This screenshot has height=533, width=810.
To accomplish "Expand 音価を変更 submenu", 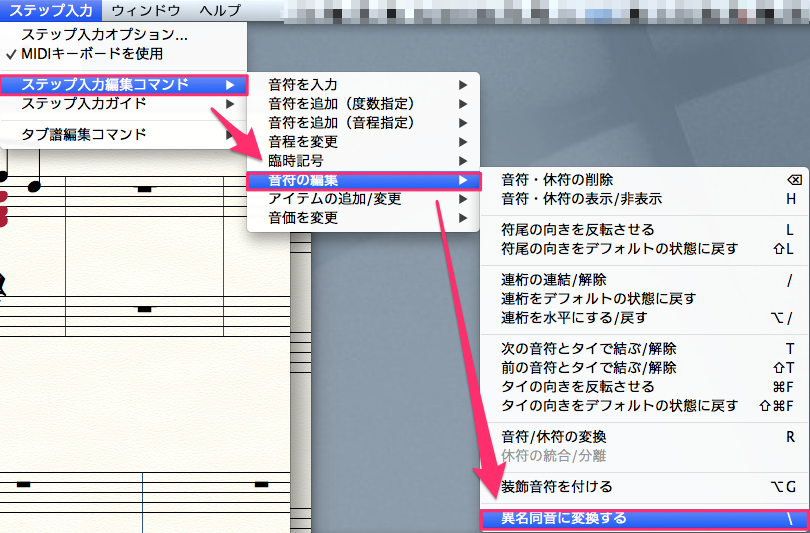I will tap(364, 218).
